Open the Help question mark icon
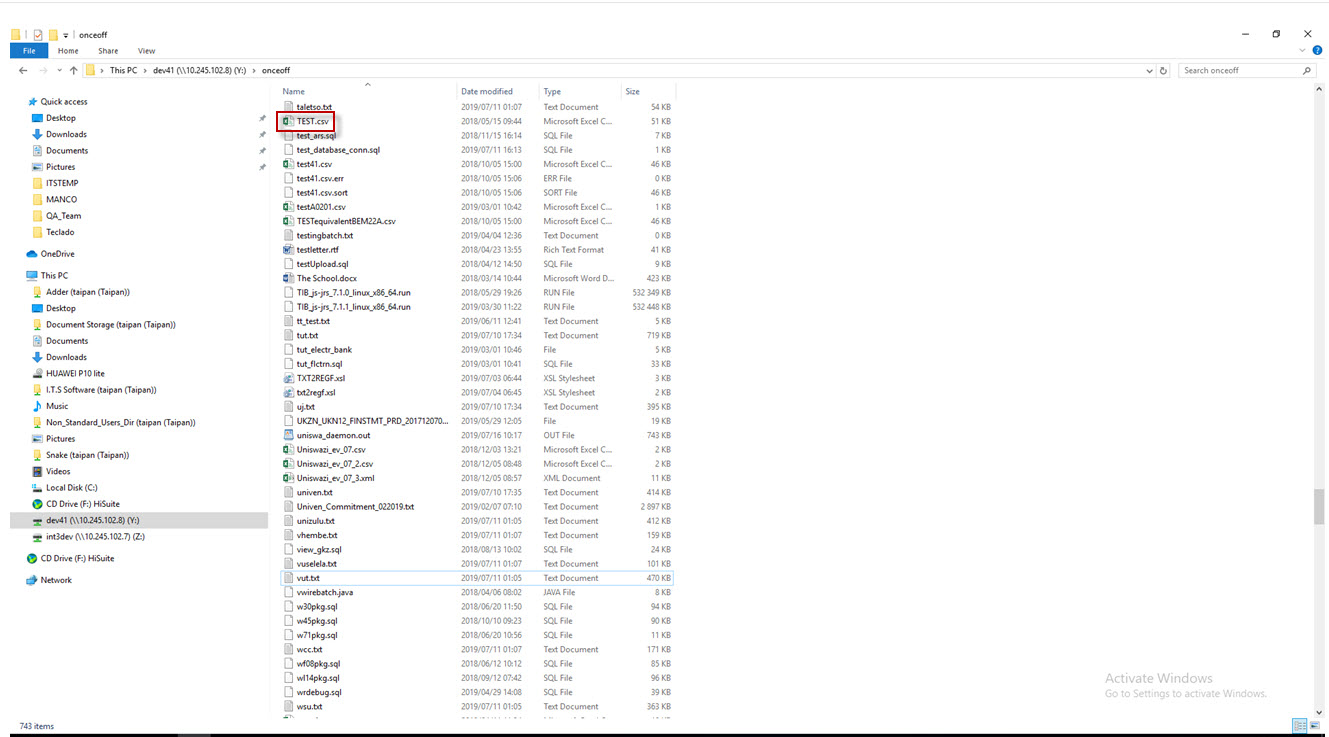The image size is (1329, 737). (1318, 51)
